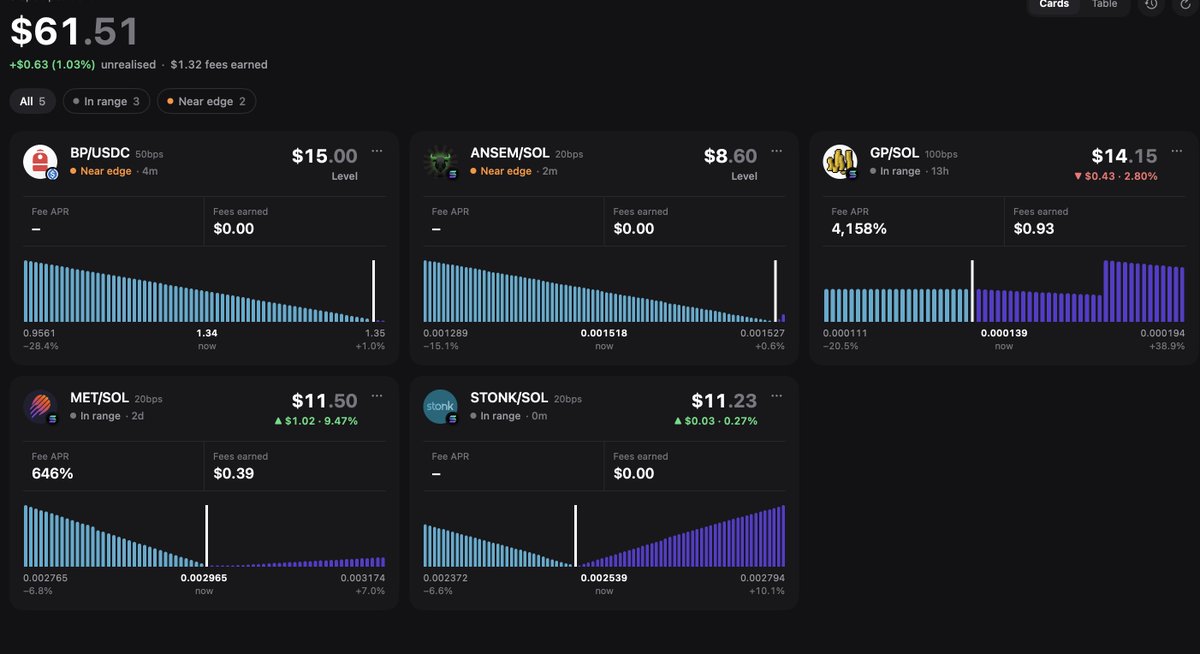
Task: Switch to Cards view
Action: click(x=1054, y=5)
